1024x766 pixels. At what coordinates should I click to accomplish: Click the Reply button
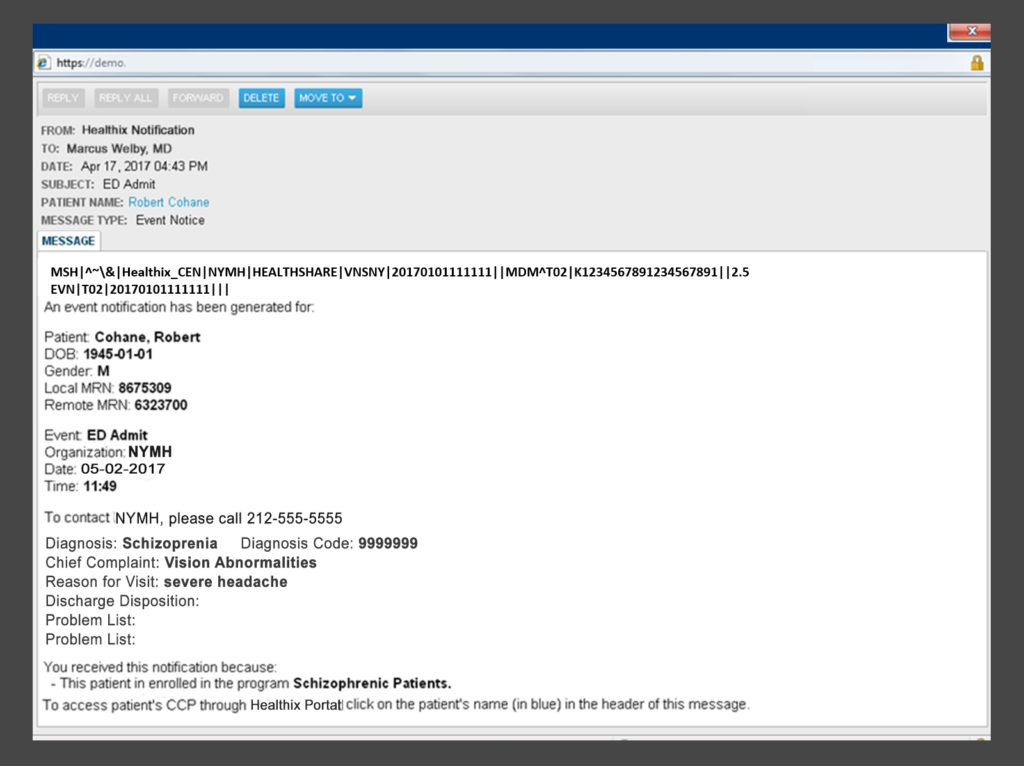[x=63, y=98]
